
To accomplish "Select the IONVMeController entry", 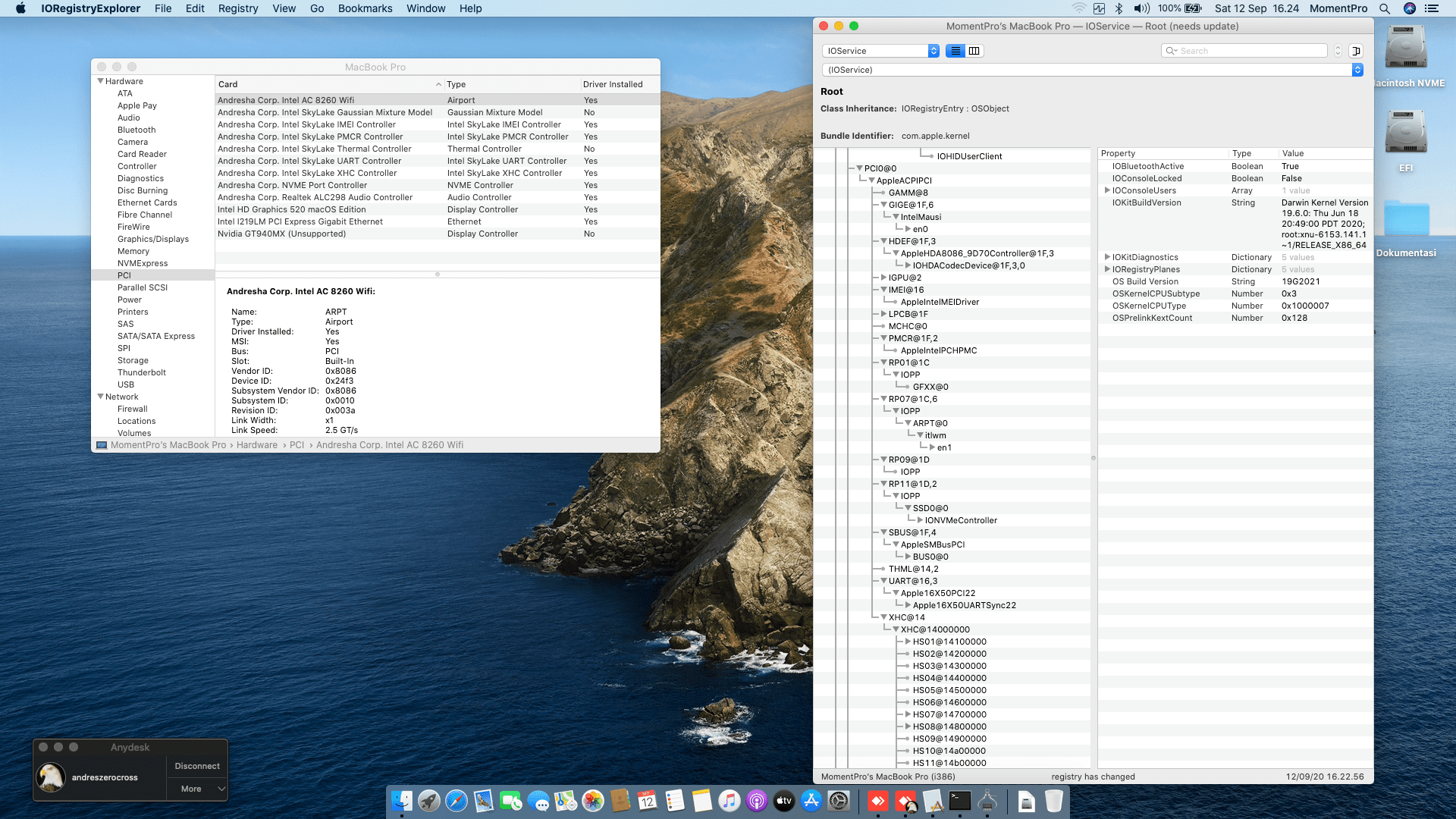I will 961,520.
